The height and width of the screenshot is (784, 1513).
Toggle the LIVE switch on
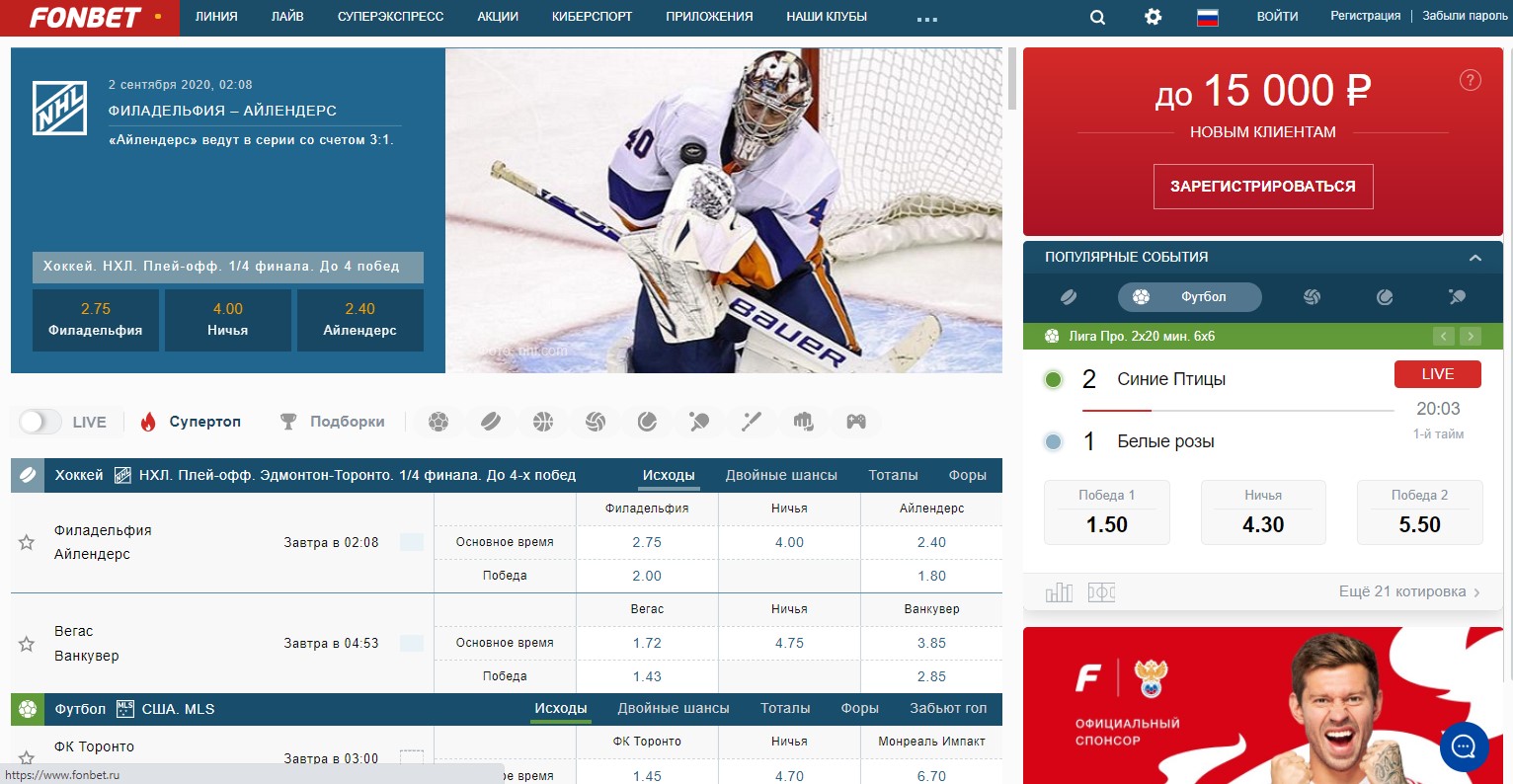40,422
